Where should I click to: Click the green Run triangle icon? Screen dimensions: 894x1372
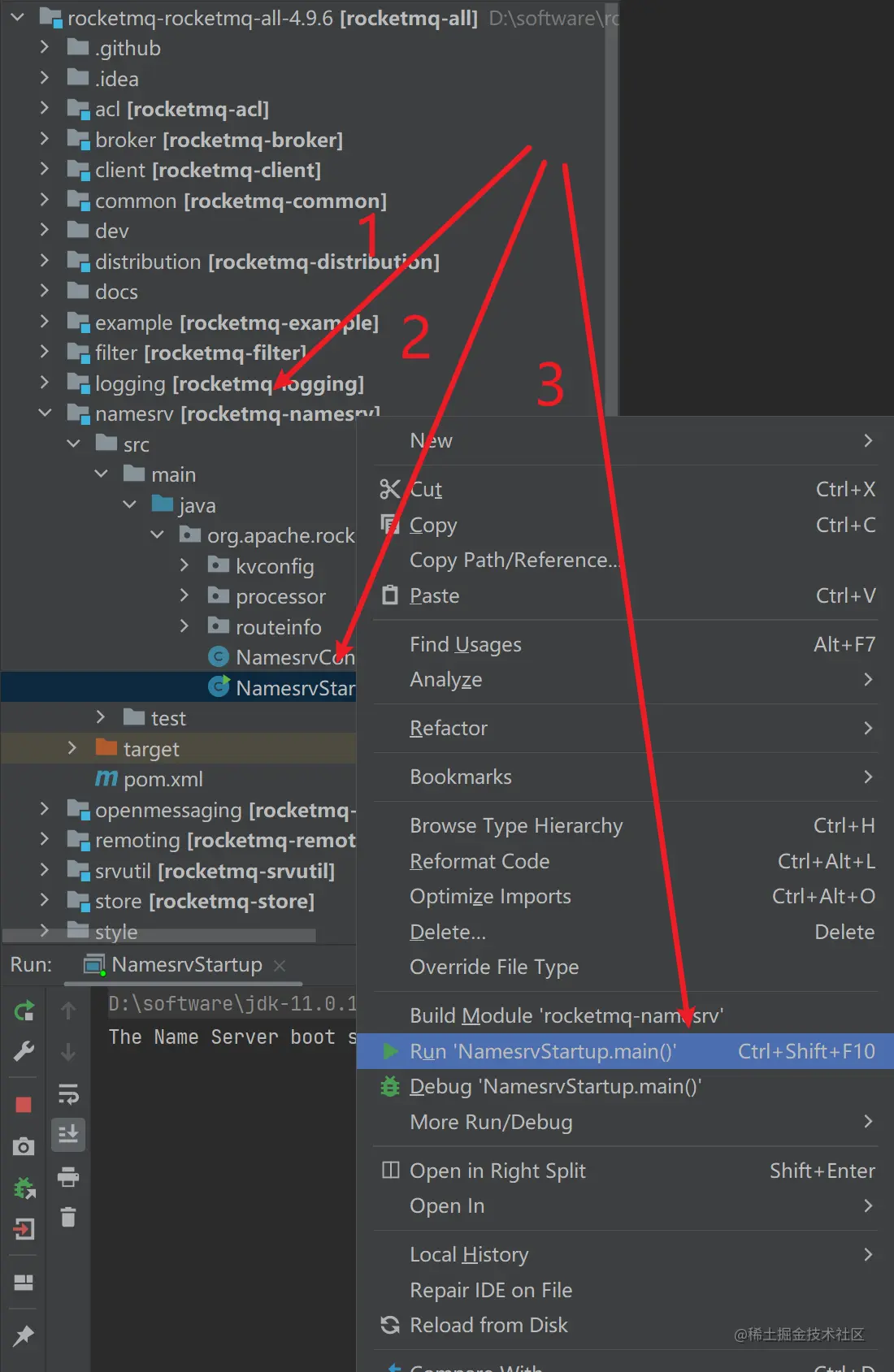(391, 1051)
